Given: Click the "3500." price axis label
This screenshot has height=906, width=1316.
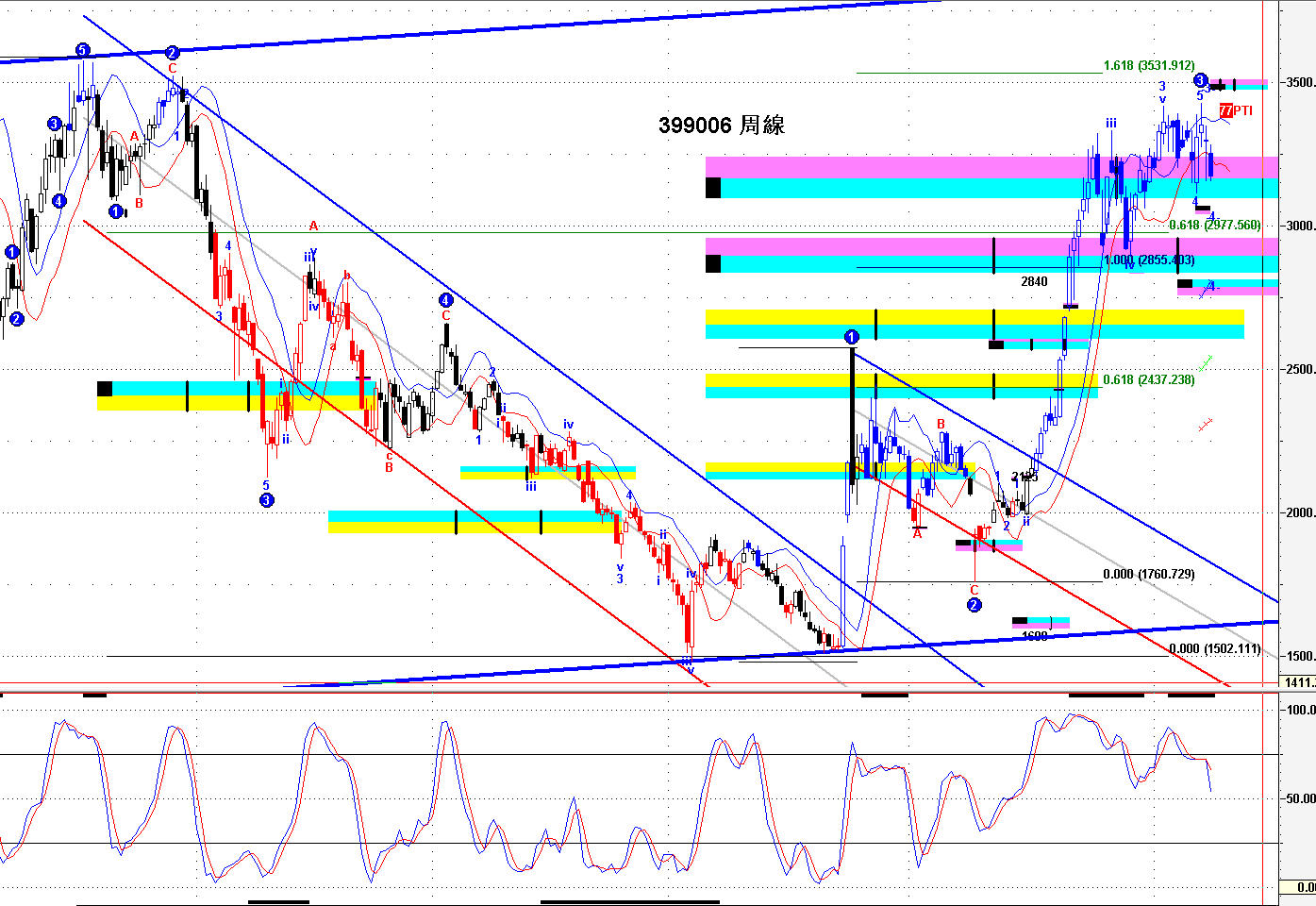Looking at the screenshot, I should [x=1301, y=83].
